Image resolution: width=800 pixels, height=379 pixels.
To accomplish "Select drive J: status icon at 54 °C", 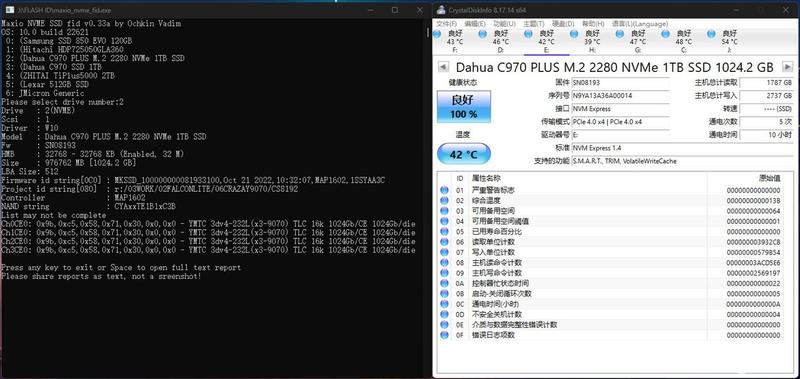I will pyautogui.click(x=712, y=34).
